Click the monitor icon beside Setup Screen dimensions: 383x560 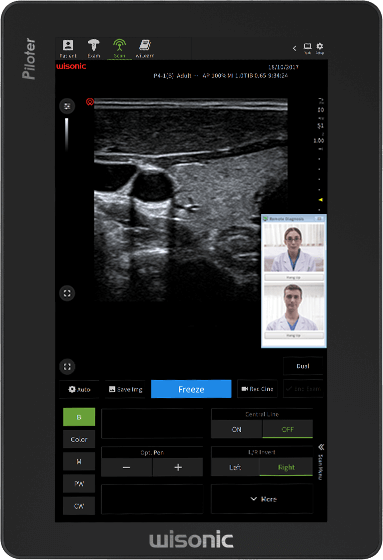pos(307,48)
